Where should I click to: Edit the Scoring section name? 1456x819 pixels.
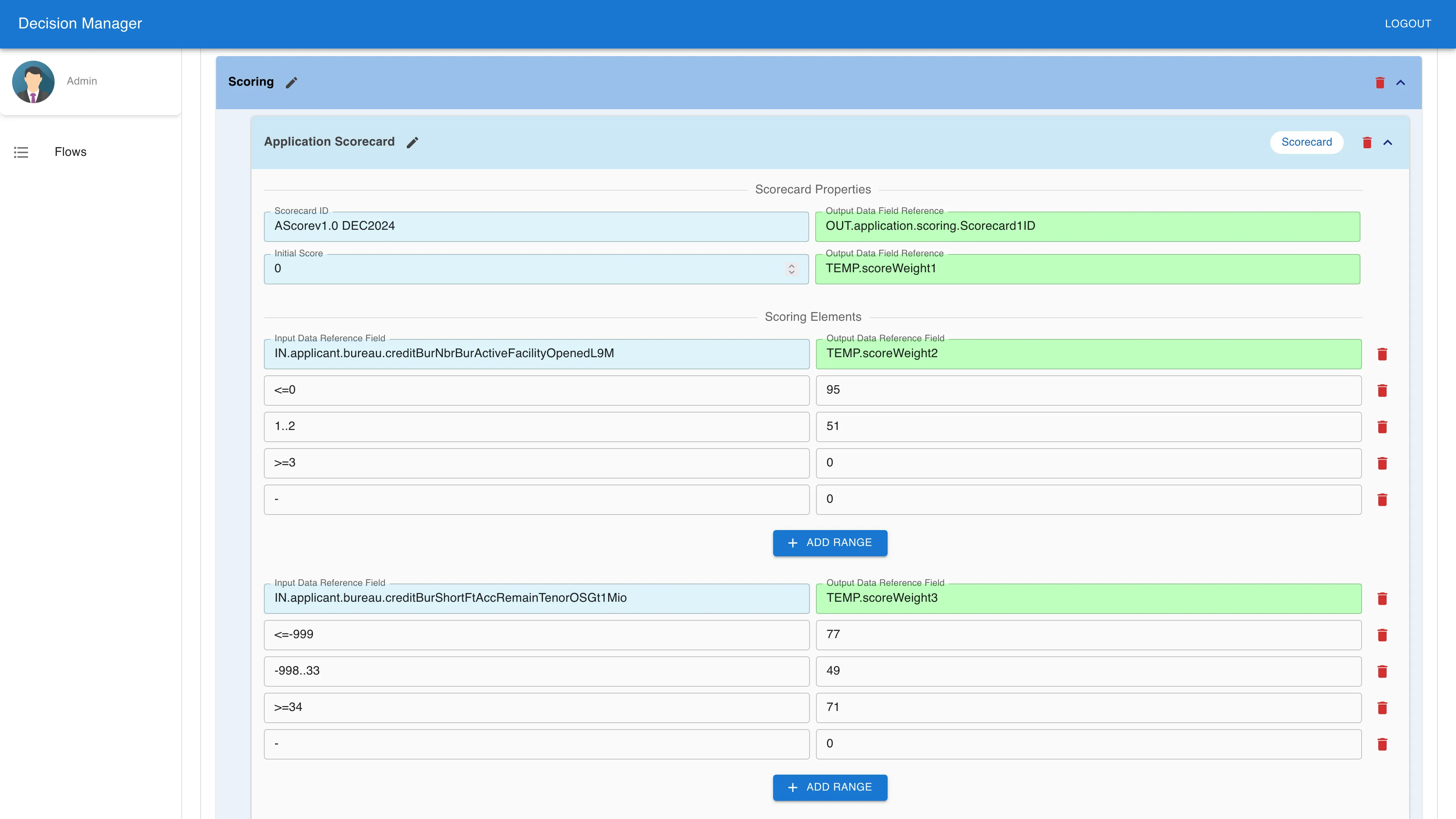(x=292, y=82)
